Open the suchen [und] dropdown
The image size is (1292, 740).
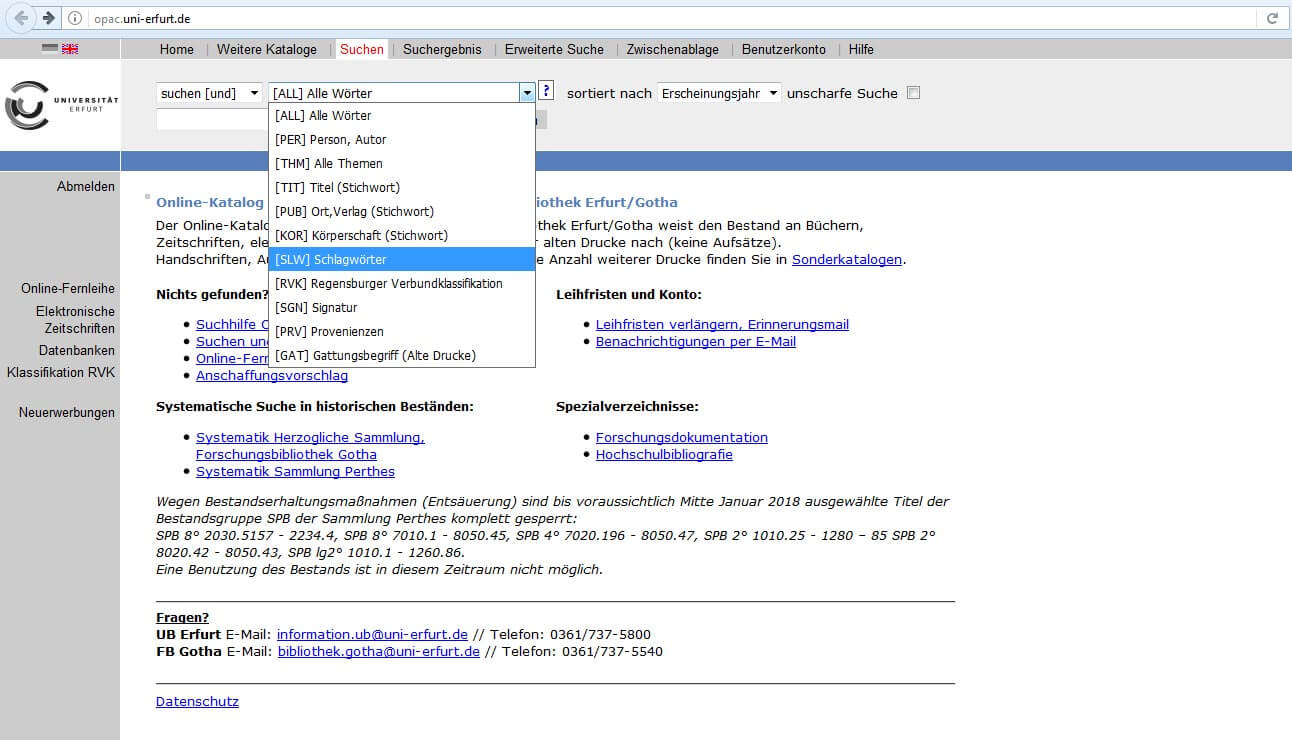209,93
